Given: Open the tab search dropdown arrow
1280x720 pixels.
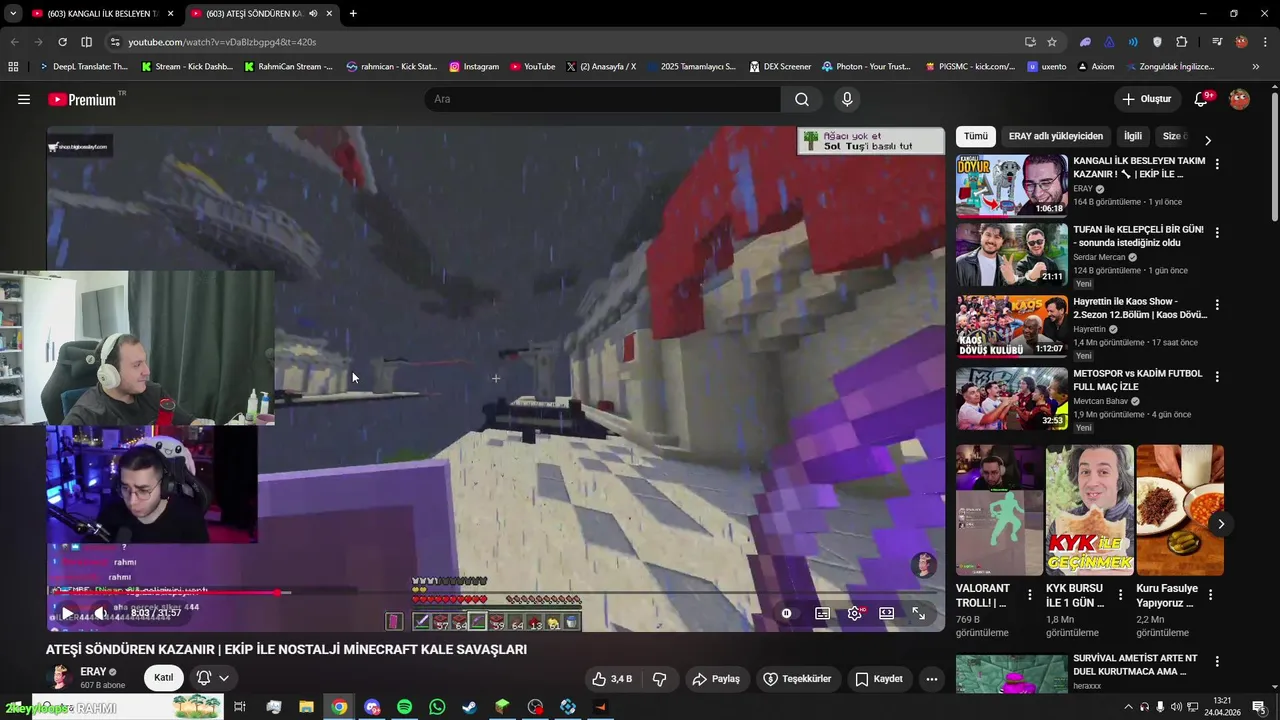Looking at the screenshot, I should tap(12, 14).
